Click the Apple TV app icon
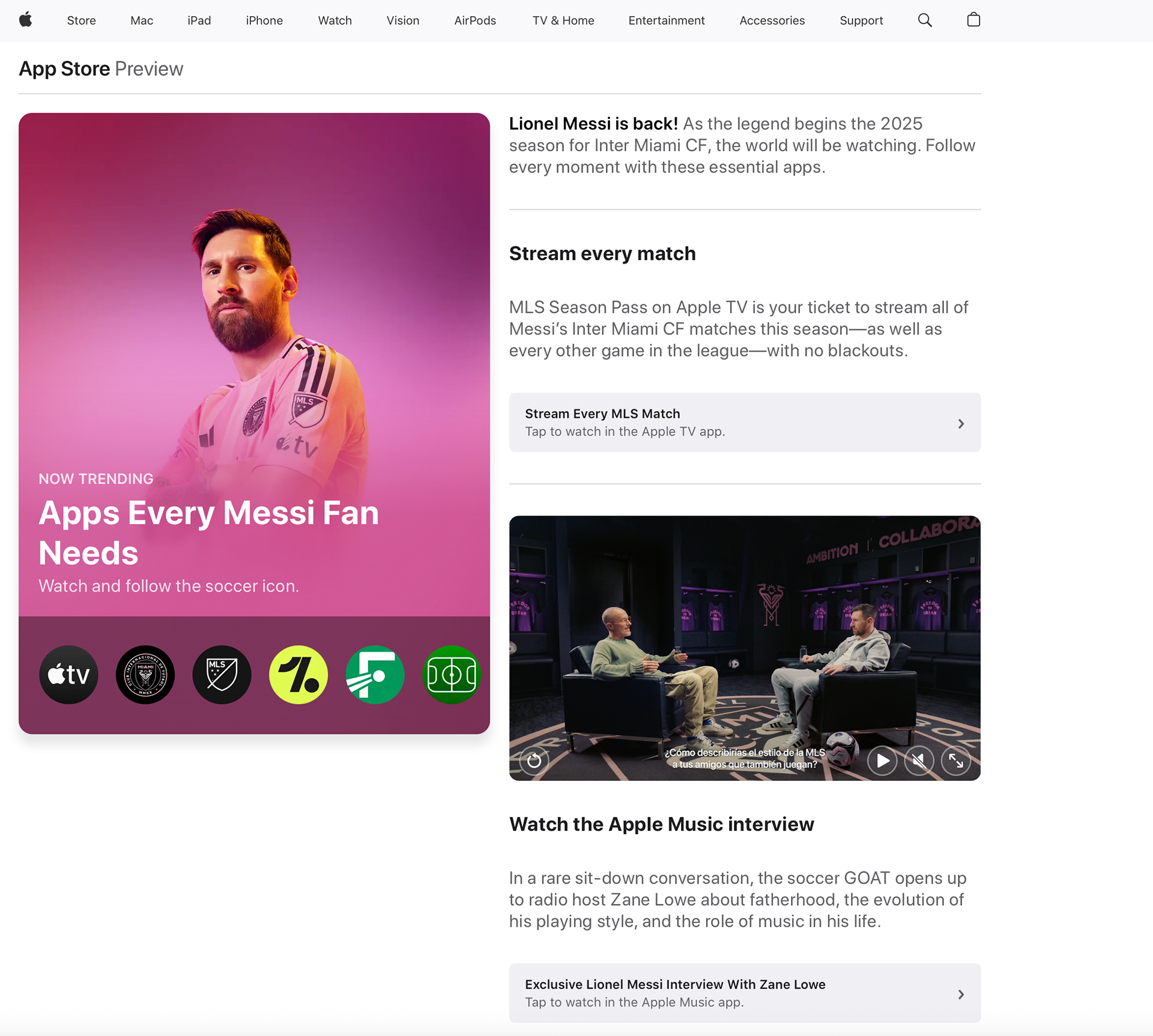1153x1036 pixels. click(x=68, y=675)
